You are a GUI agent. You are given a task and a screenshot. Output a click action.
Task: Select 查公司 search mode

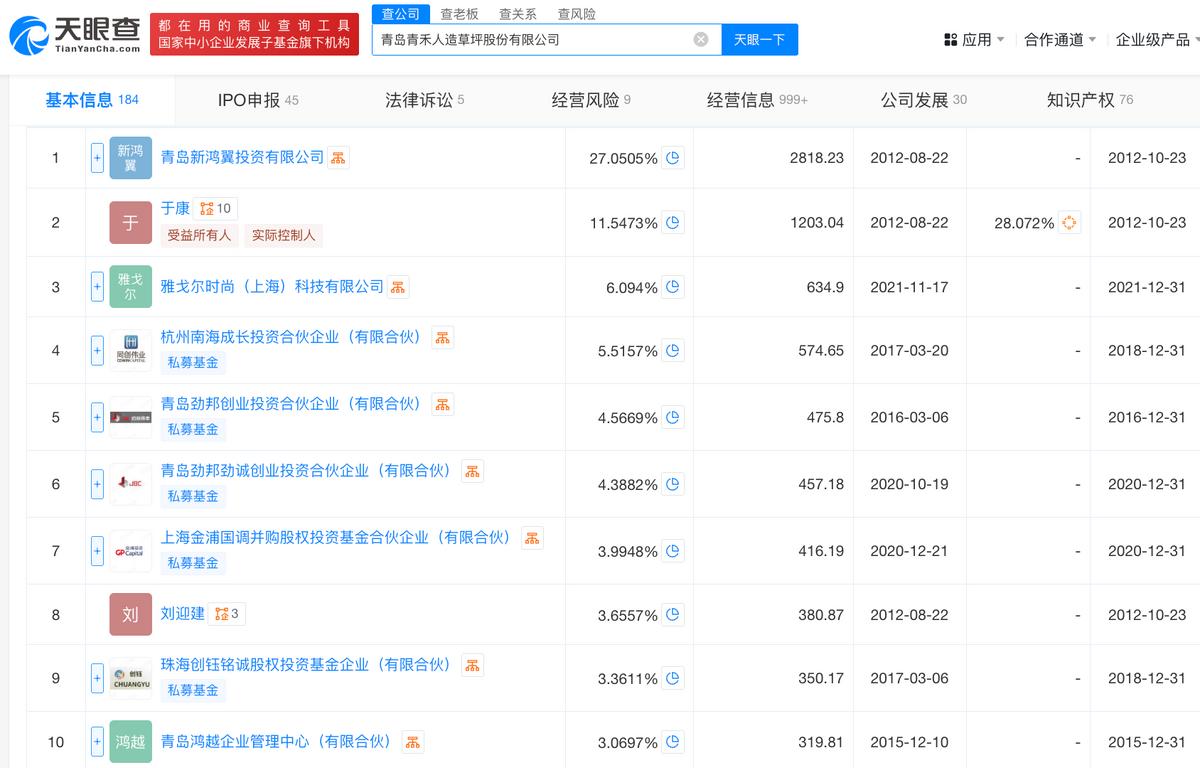pyautogui.click(x=401, y=14)
